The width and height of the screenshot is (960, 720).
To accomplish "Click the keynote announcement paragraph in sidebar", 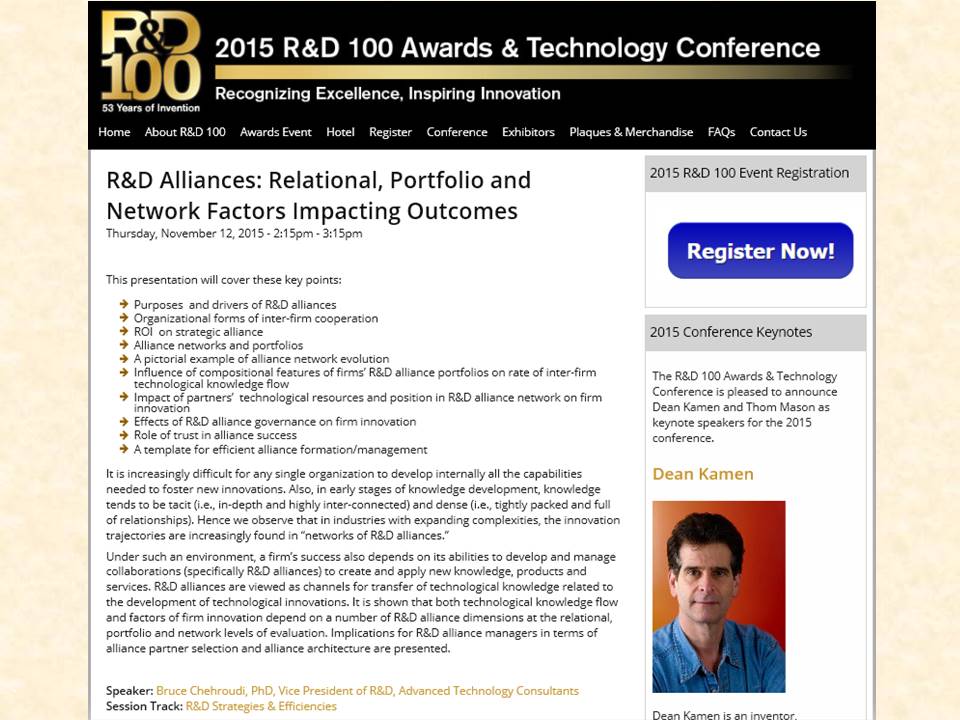I will tap(744, 407).
